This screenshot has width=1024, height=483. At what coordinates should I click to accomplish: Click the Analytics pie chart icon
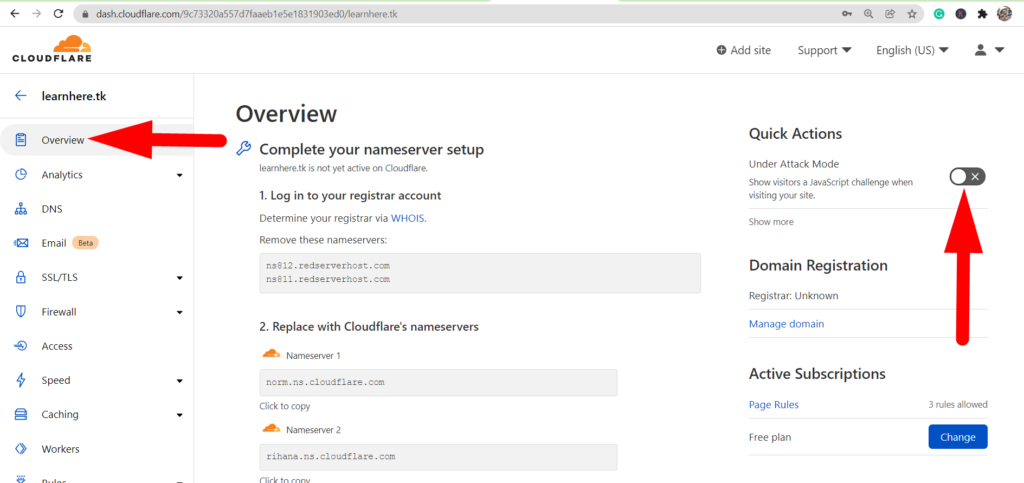(x=21, y=174)
